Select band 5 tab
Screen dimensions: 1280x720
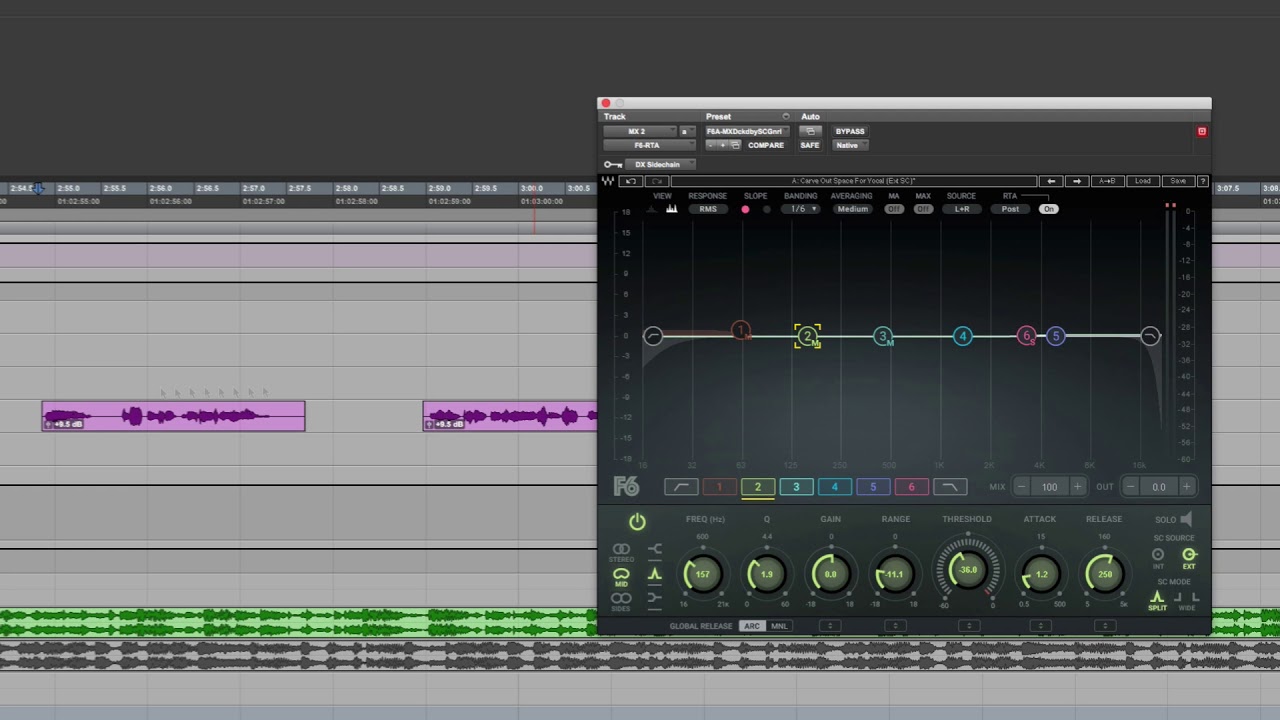click(x=873, y=487)
